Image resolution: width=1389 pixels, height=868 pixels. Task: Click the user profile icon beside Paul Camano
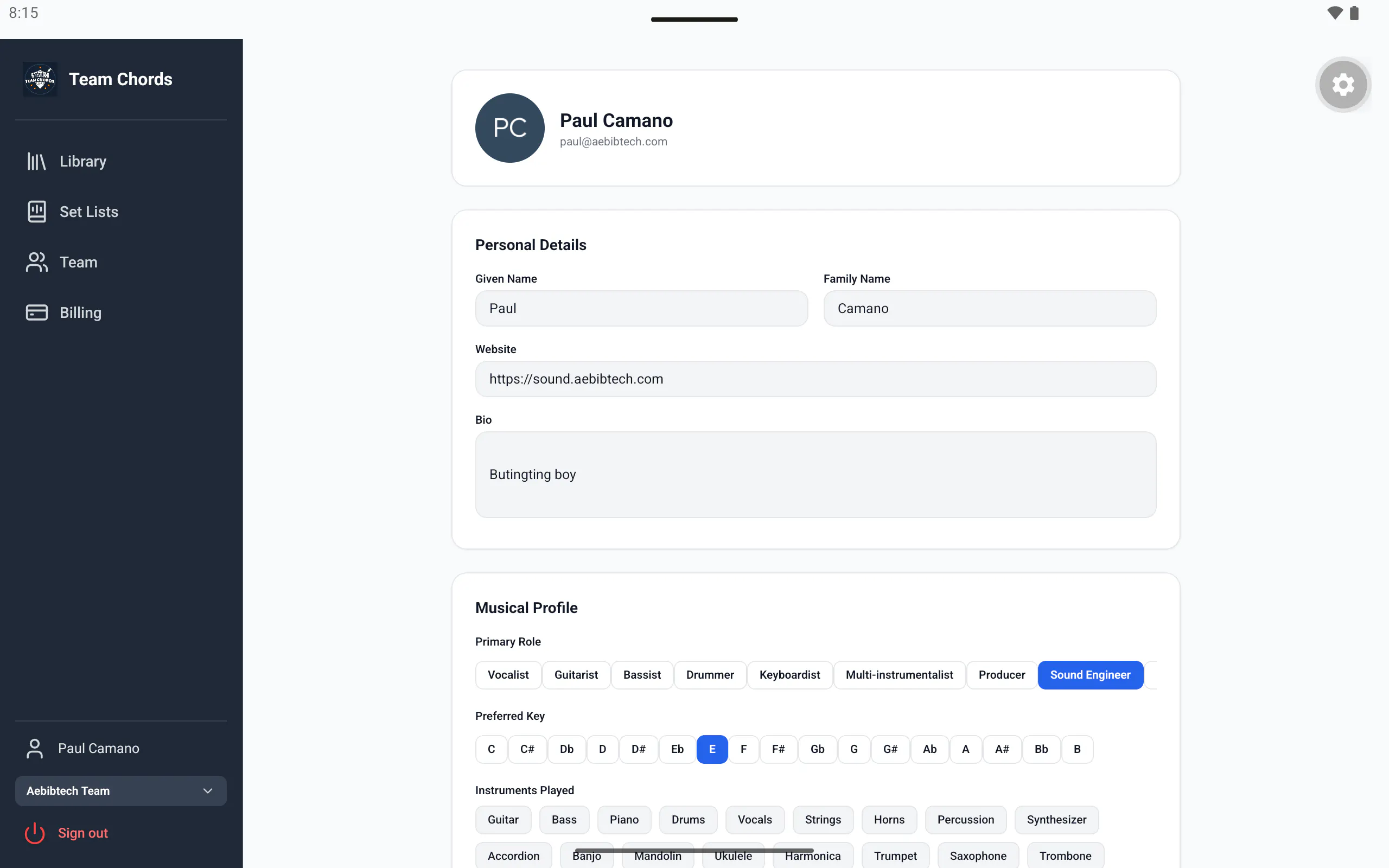(x=35, y=749)
